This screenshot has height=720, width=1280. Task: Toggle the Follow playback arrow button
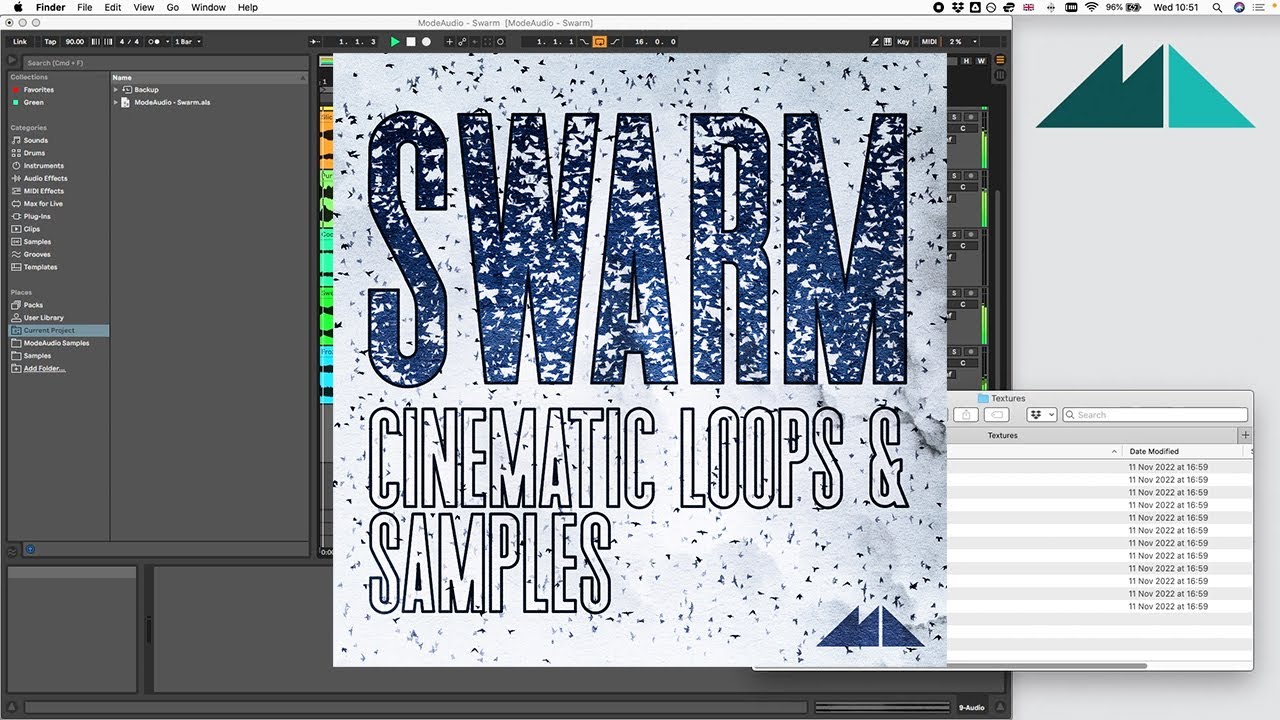[314, 42]
